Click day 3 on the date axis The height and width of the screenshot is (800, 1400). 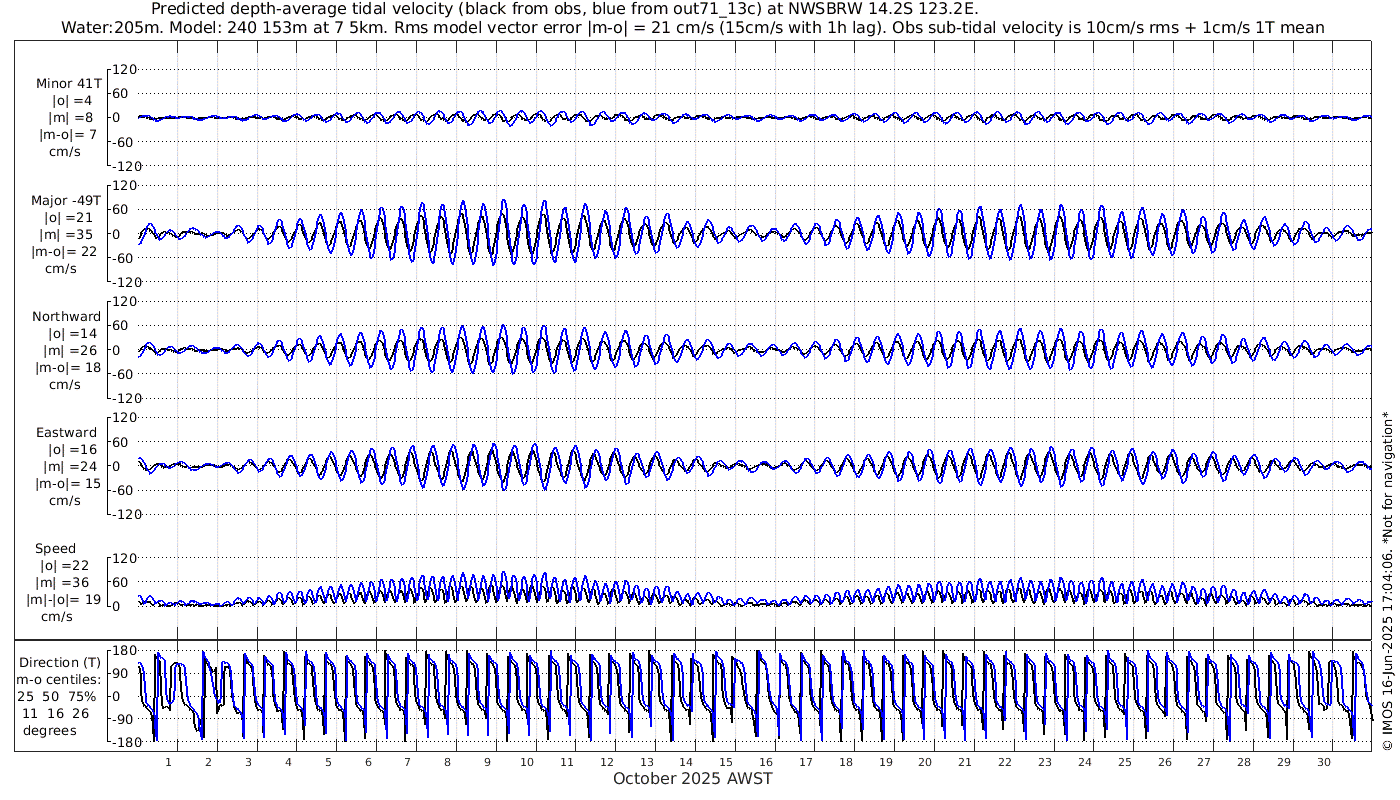tap(248, 761)
